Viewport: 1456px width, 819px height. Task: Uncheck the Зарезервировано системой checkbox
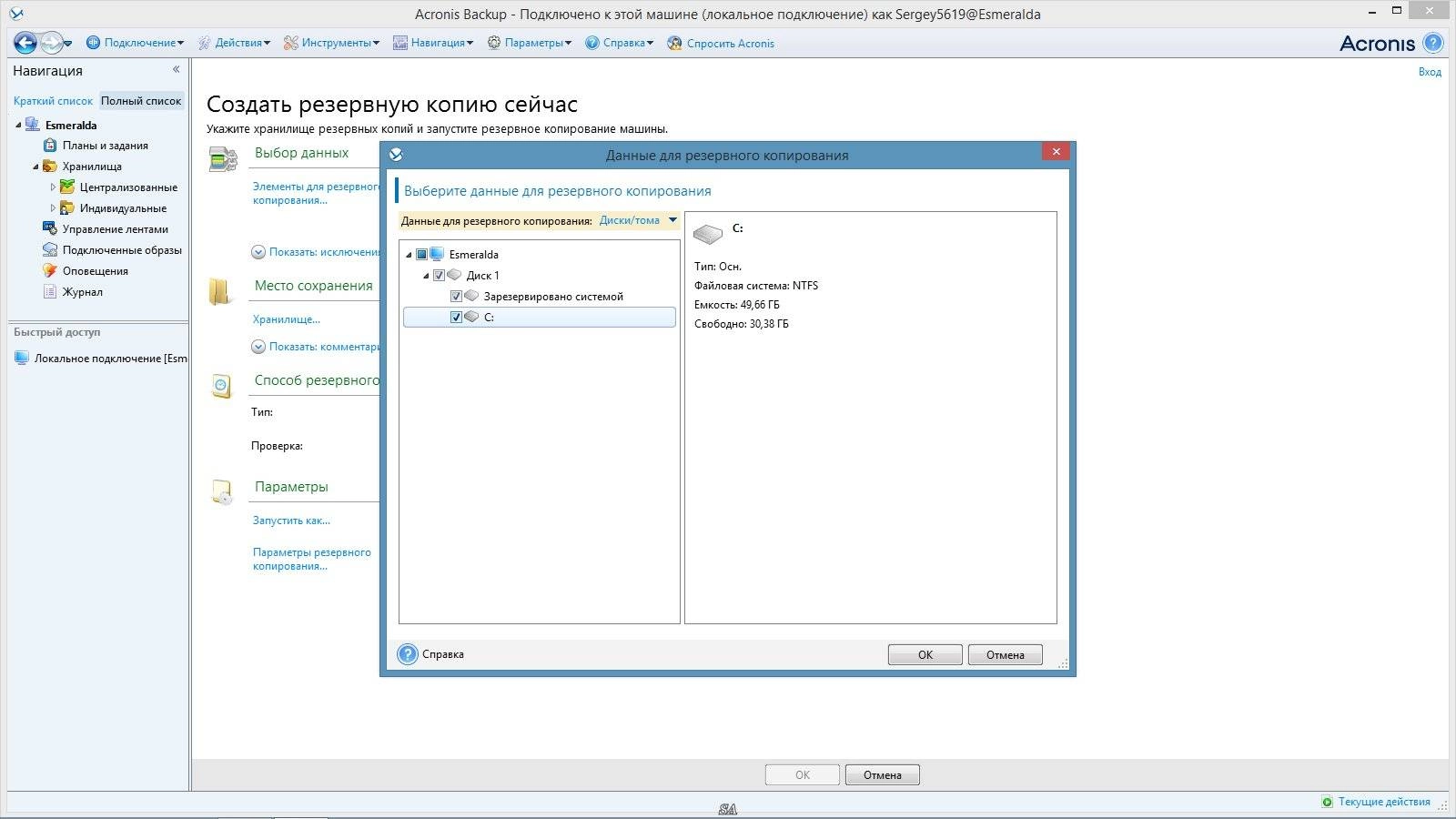click(x=456, y=296)
